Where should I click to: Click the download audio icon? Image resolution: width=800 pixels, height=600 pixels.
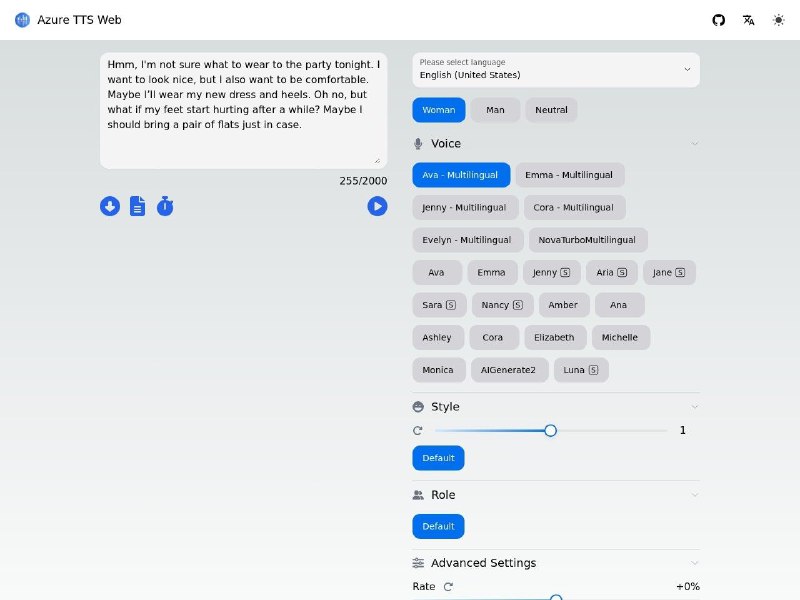click(110, 206)
